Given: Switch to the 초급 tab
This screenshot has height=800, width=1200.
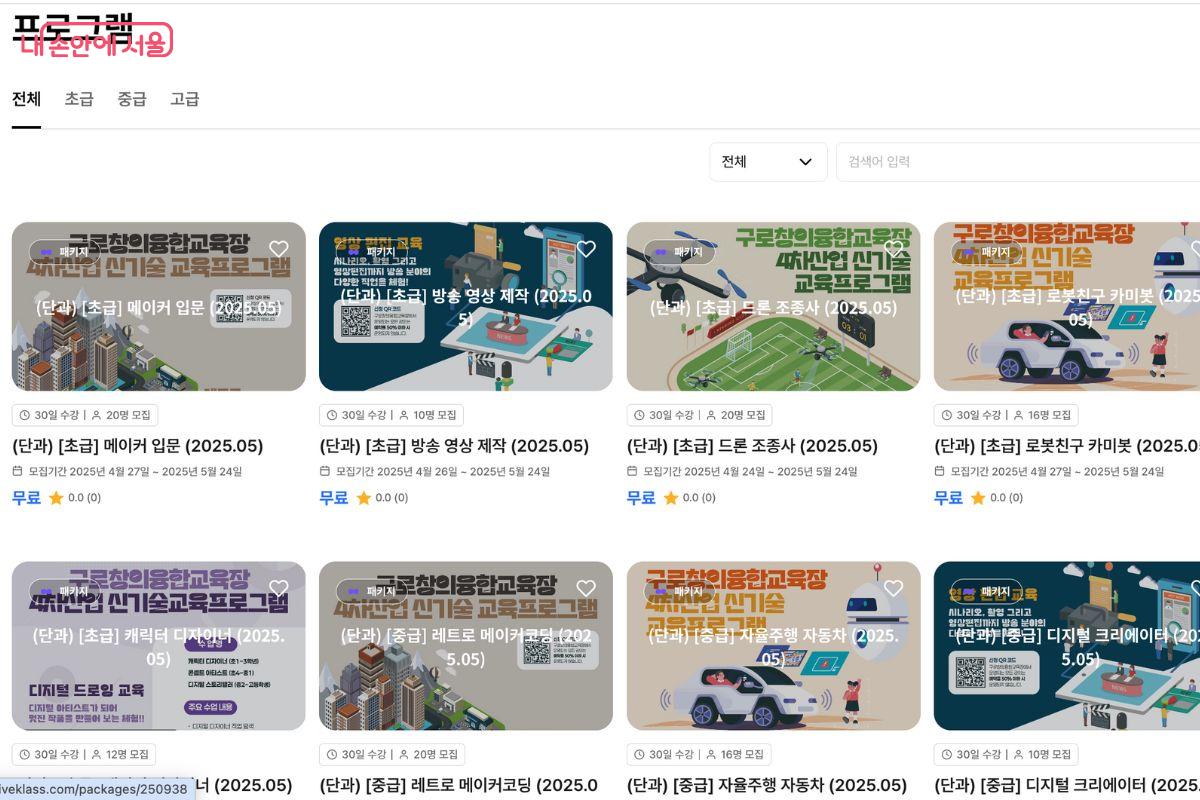Looking at the screenshot, I should point(79,99).
